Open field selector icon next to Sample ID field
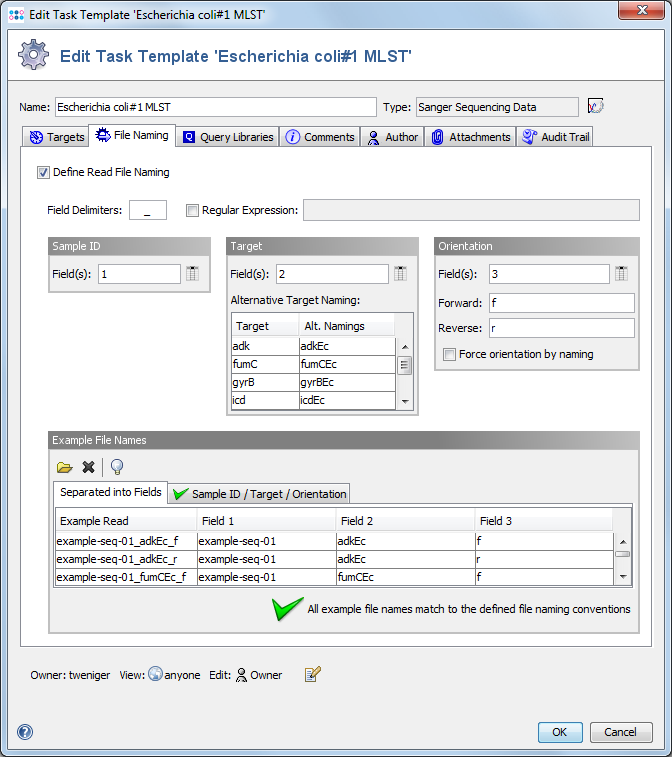Viewport: 672px width, 757px height. coord(193,274)
